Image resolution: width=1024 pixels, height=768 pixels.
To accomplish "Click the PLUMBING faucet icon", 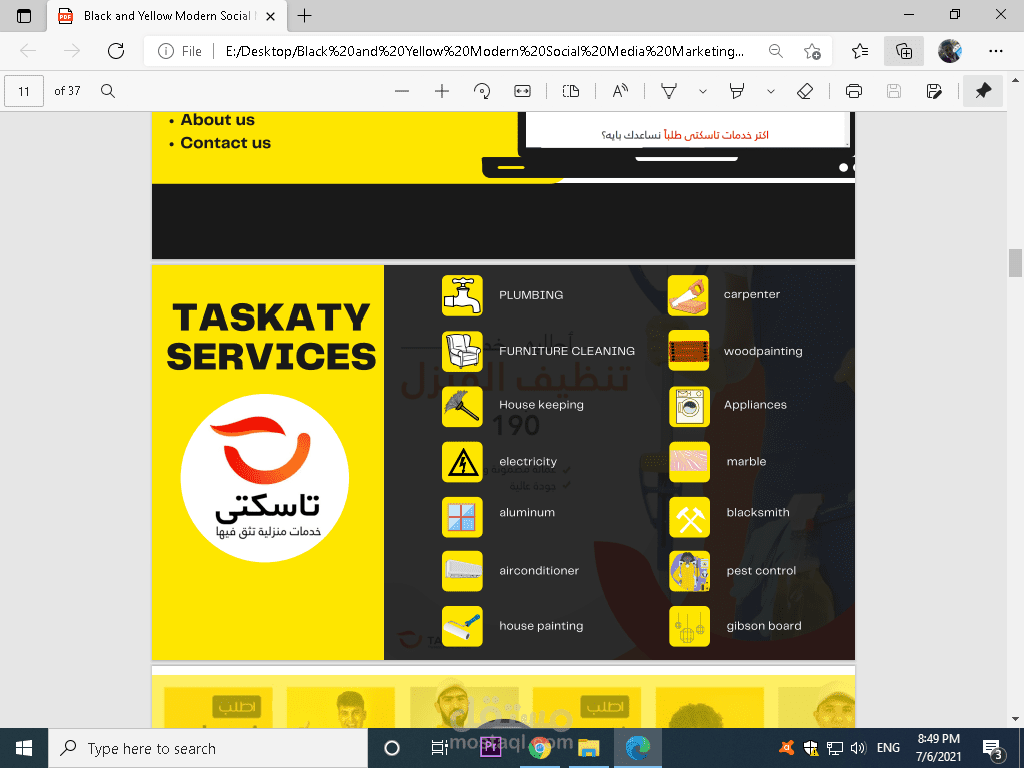I will point(462,295).
